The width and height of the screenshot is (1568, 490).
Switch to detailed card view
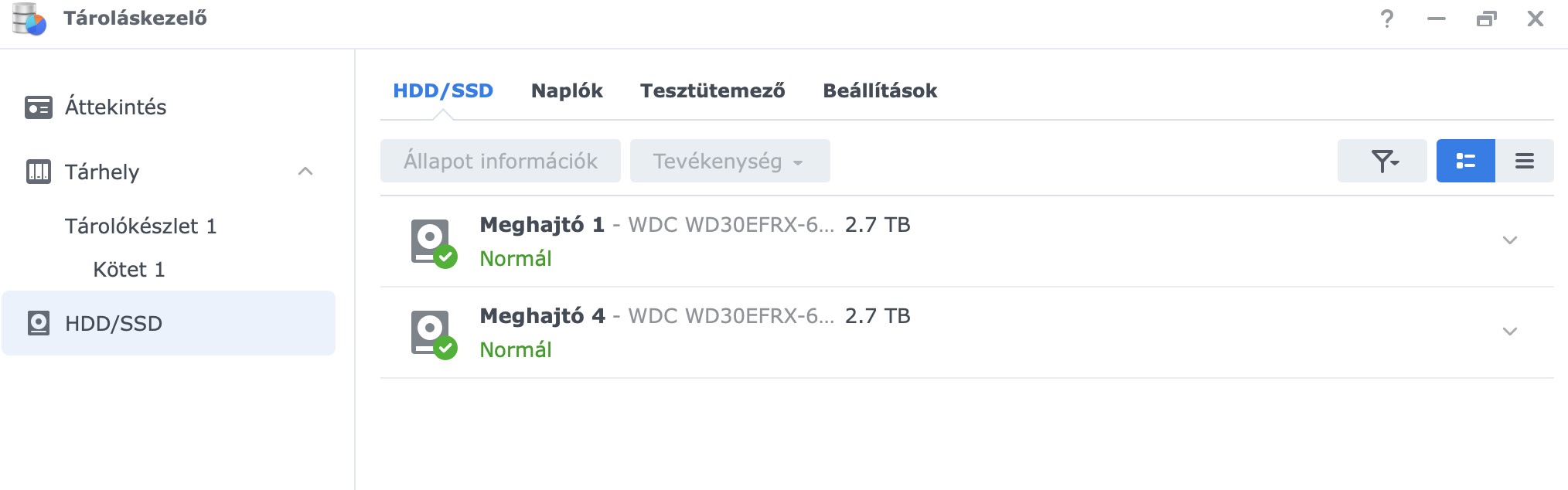coord(1465,161)
